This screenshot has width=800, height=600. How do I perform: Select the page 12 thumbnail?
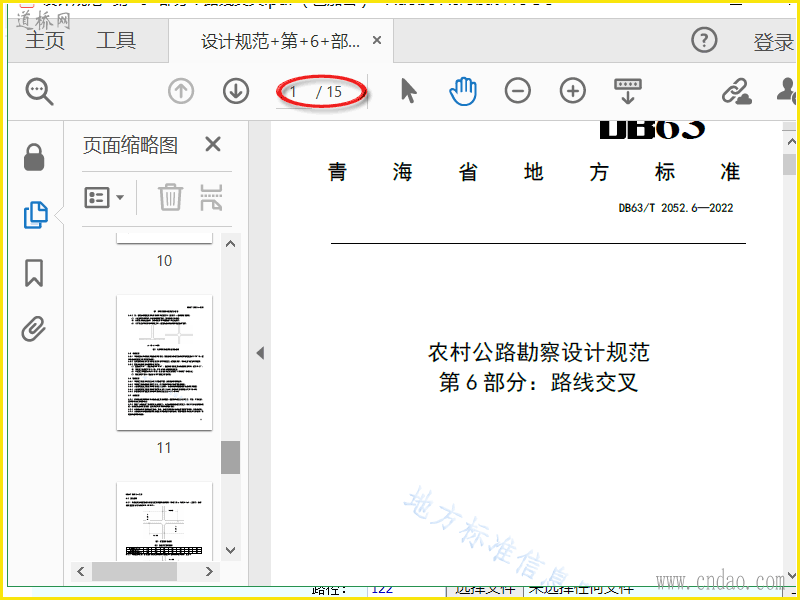point(164,521)
